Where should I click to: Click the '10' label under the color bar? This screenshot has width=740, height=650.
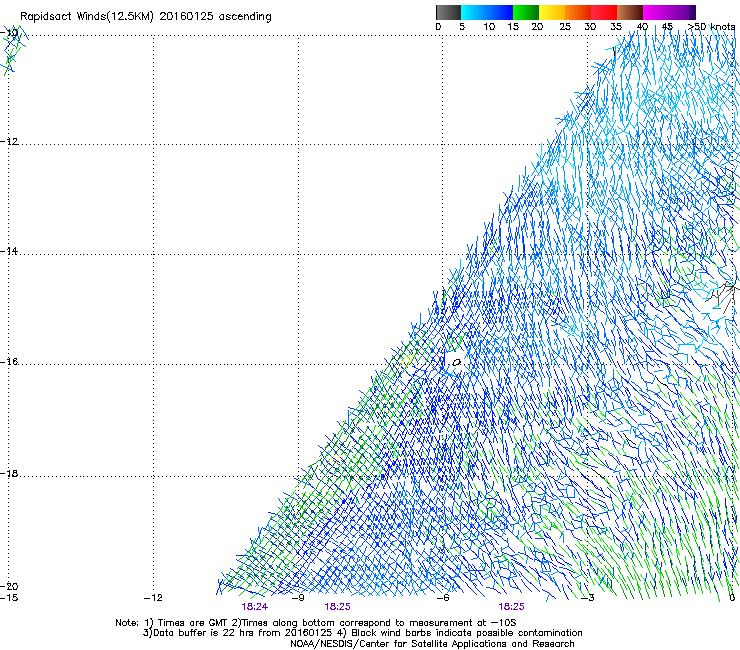(x=489, y=27)
